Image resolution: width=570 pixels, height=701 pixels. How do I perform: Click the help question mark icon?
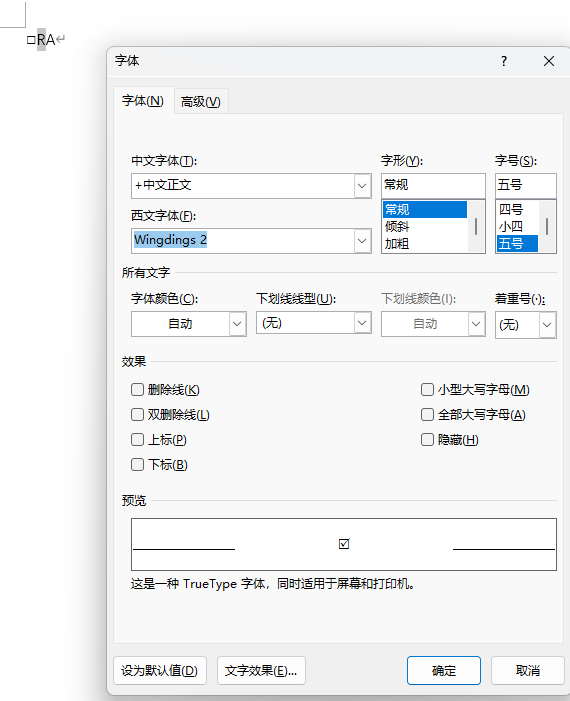point(504,61)
